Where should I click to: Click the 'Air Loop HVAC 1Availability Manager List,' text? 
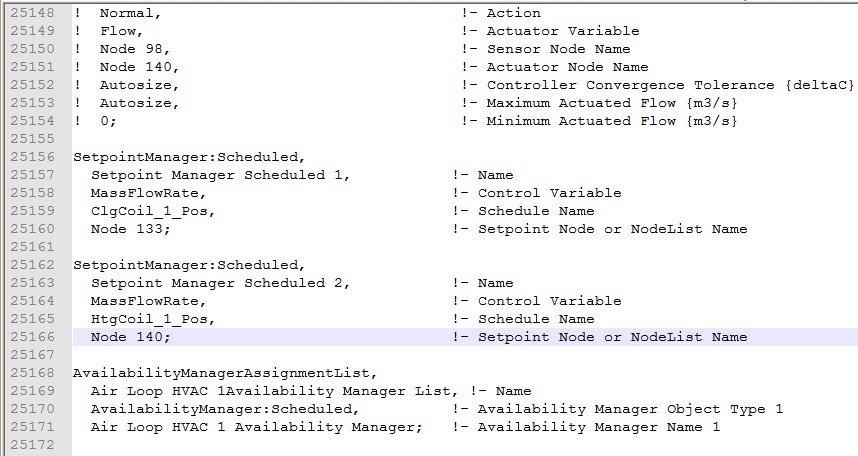(274, 391)
